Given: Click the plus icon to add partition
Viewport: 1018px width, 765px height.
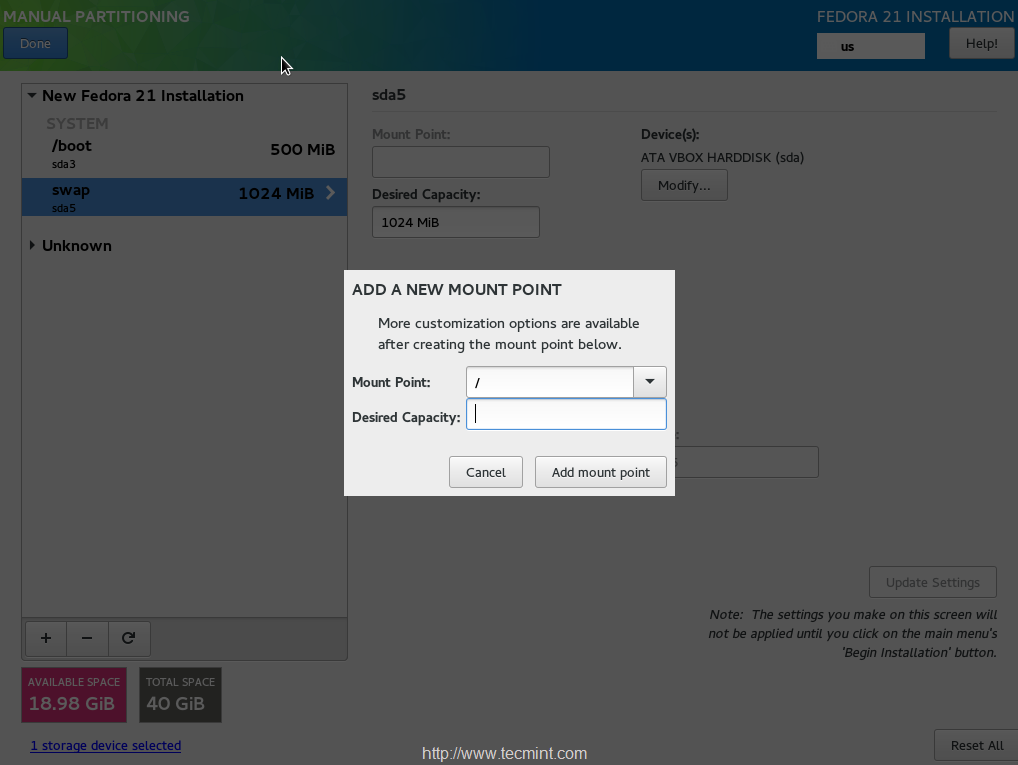Looking at the screenshot, I should (x=45, y=638).
